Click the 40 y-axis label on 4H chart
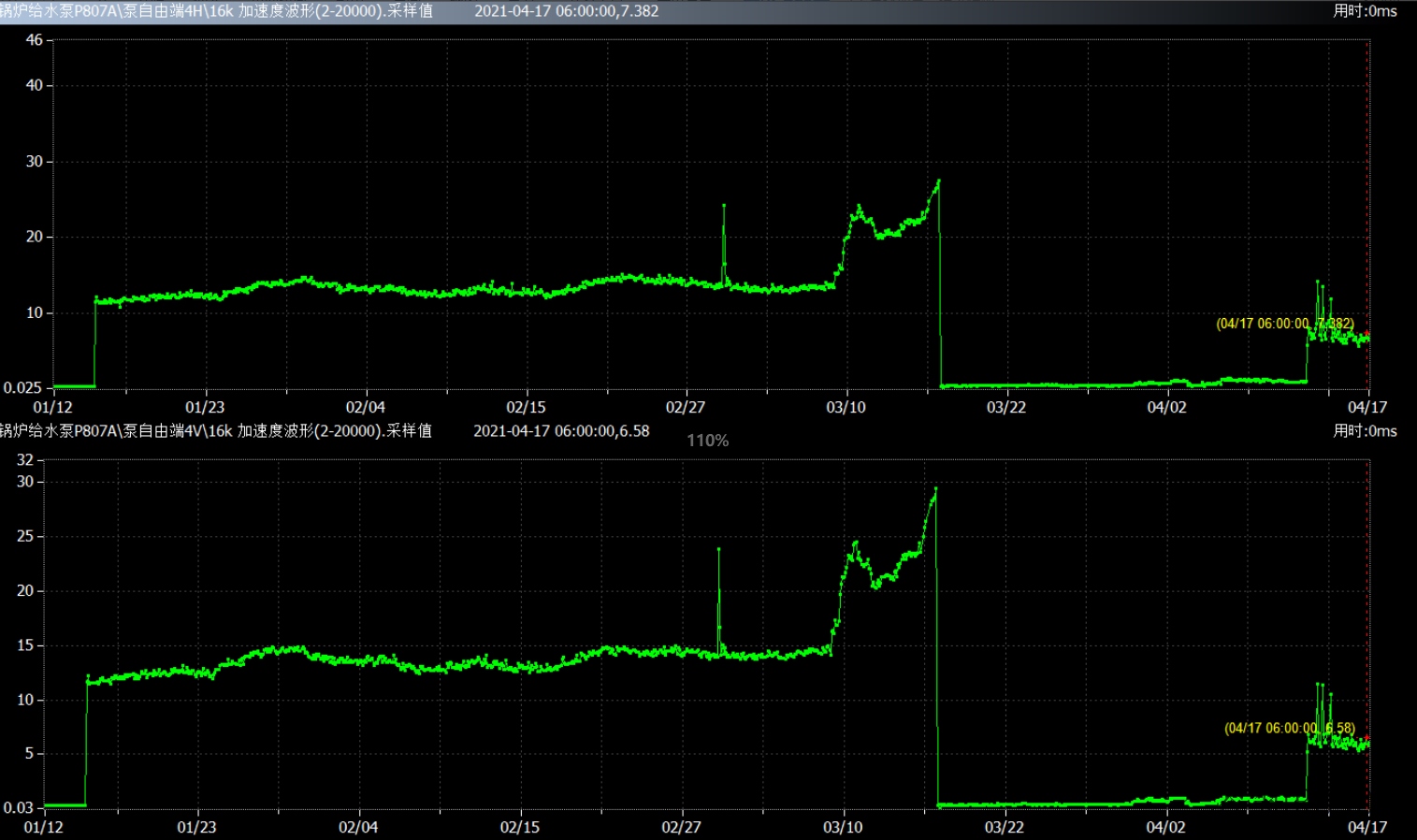 tap(35, 85)
